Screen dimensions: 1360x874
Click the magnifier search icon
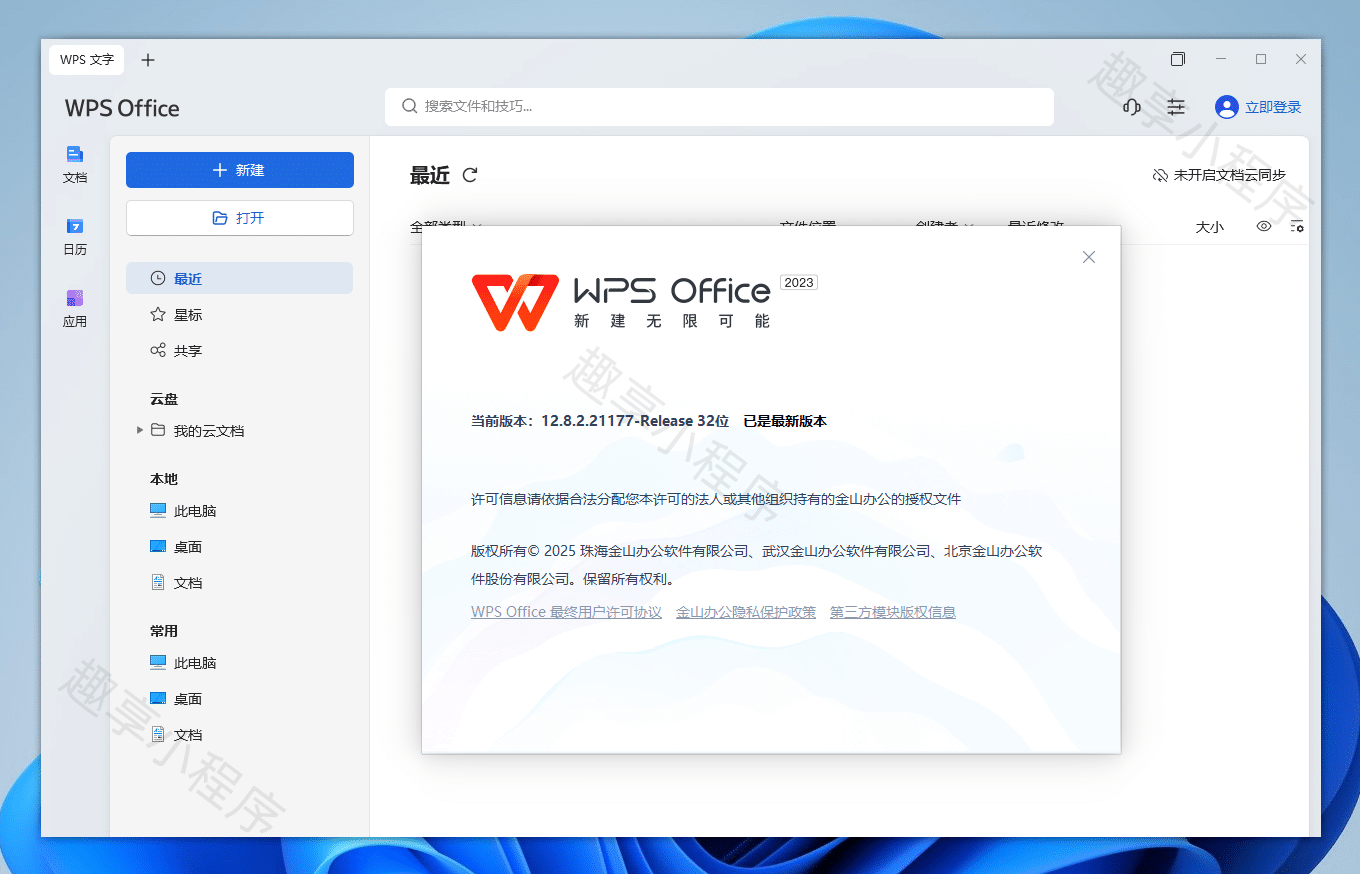409,106
